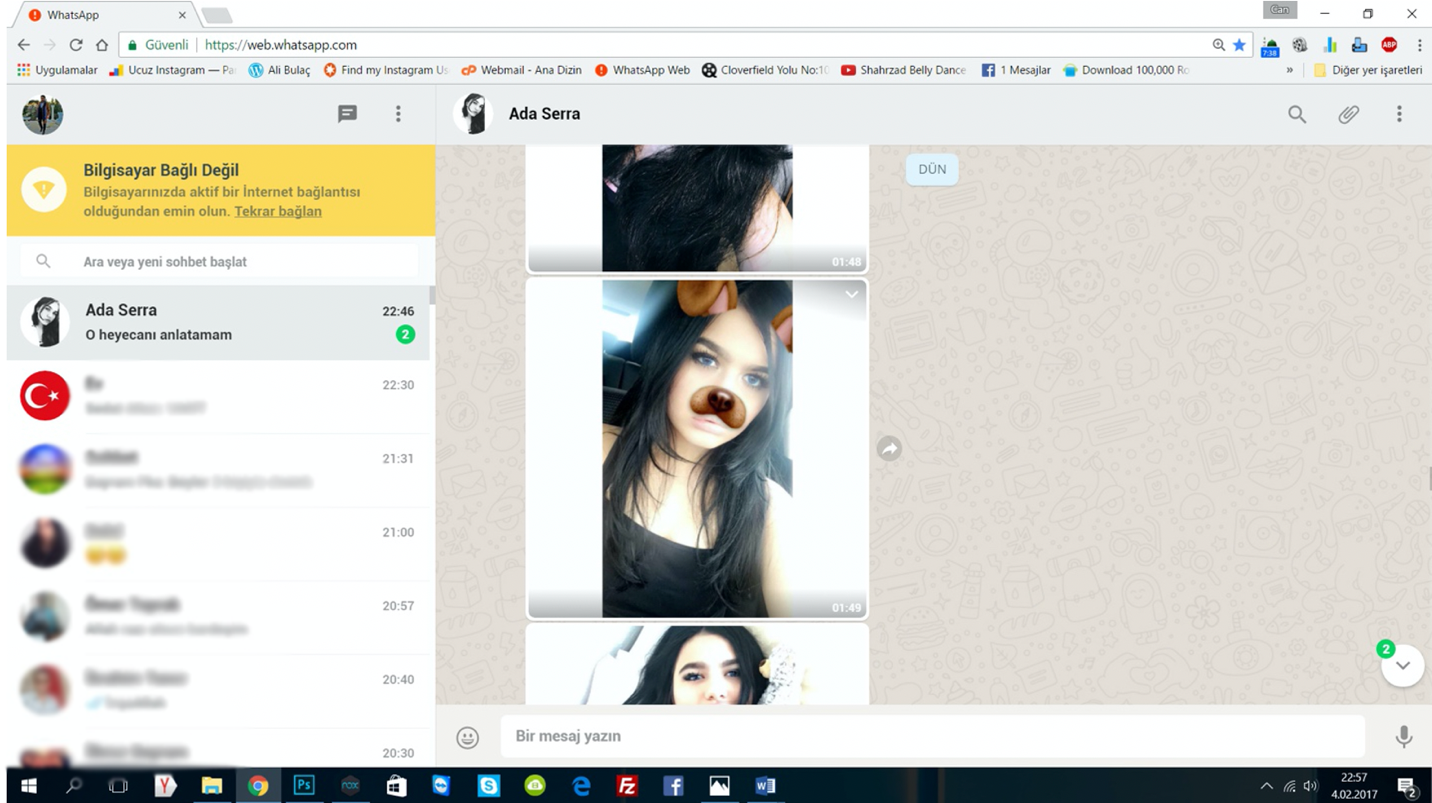This screenshot has height=803, width=1432.
Task: Reload the page in Chrome
Action: pos(76,45)
